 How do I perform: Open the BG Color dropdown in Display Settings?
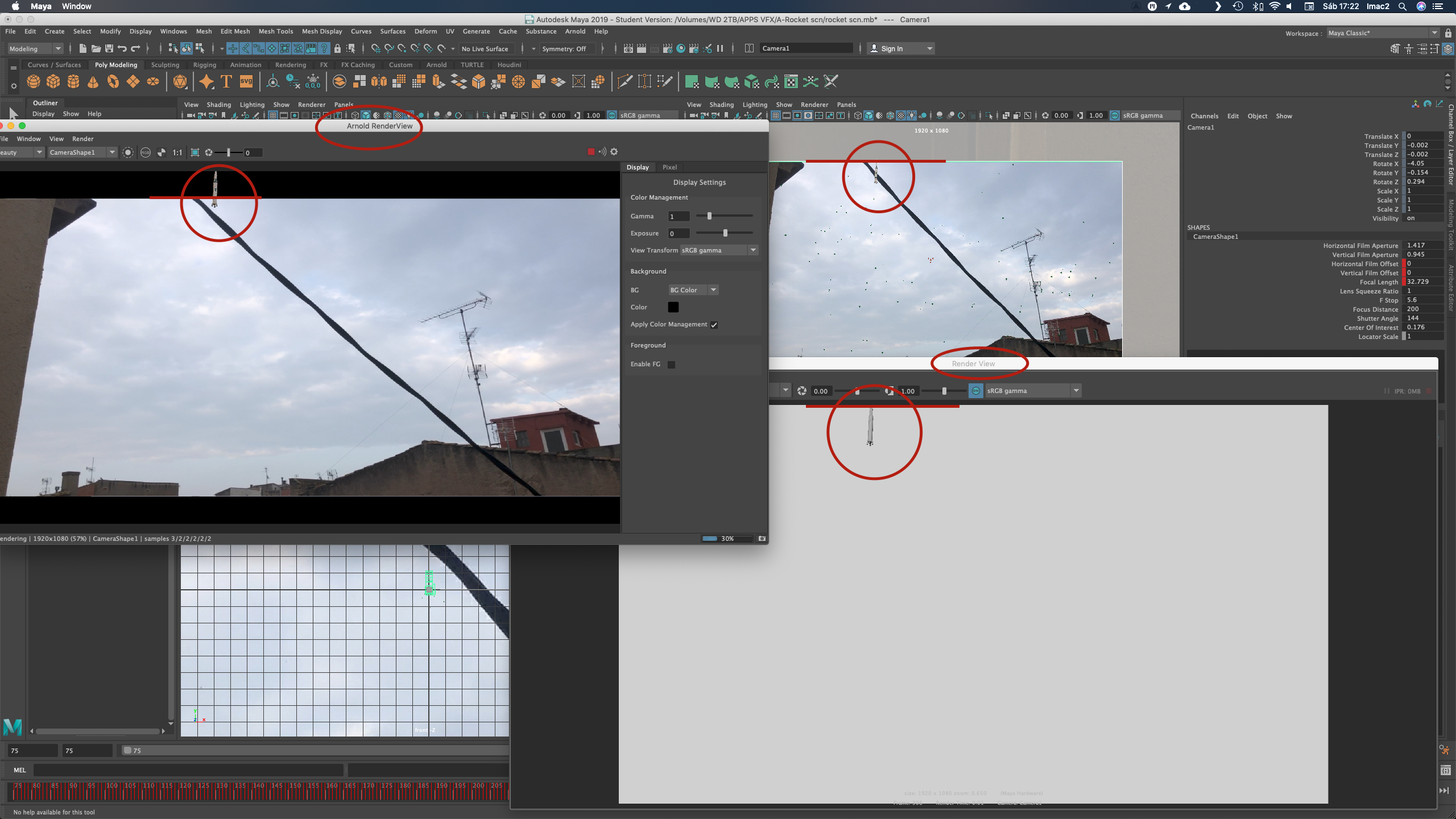pyautogui.click(x=713, y=290)
